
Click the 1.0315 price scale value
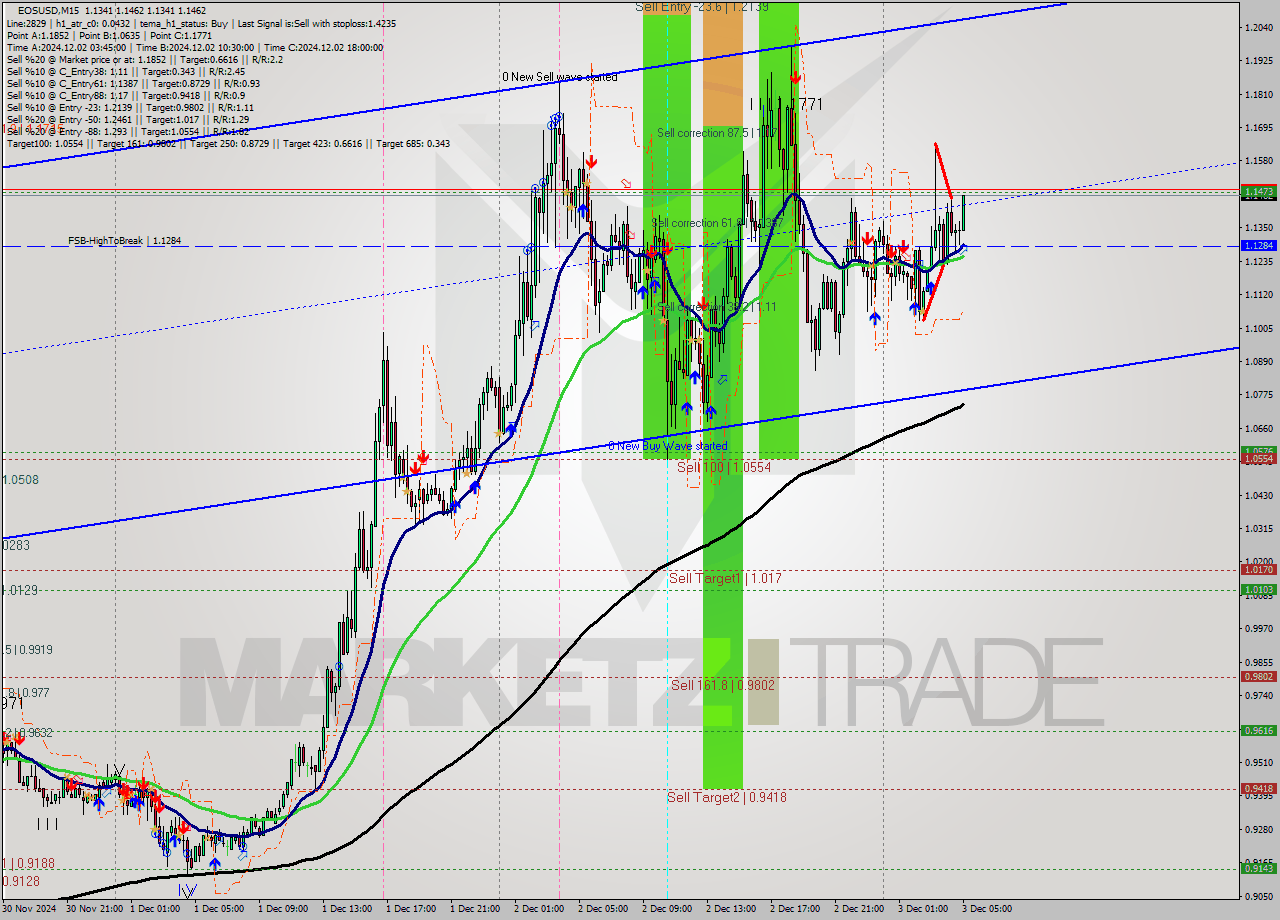1259,528
